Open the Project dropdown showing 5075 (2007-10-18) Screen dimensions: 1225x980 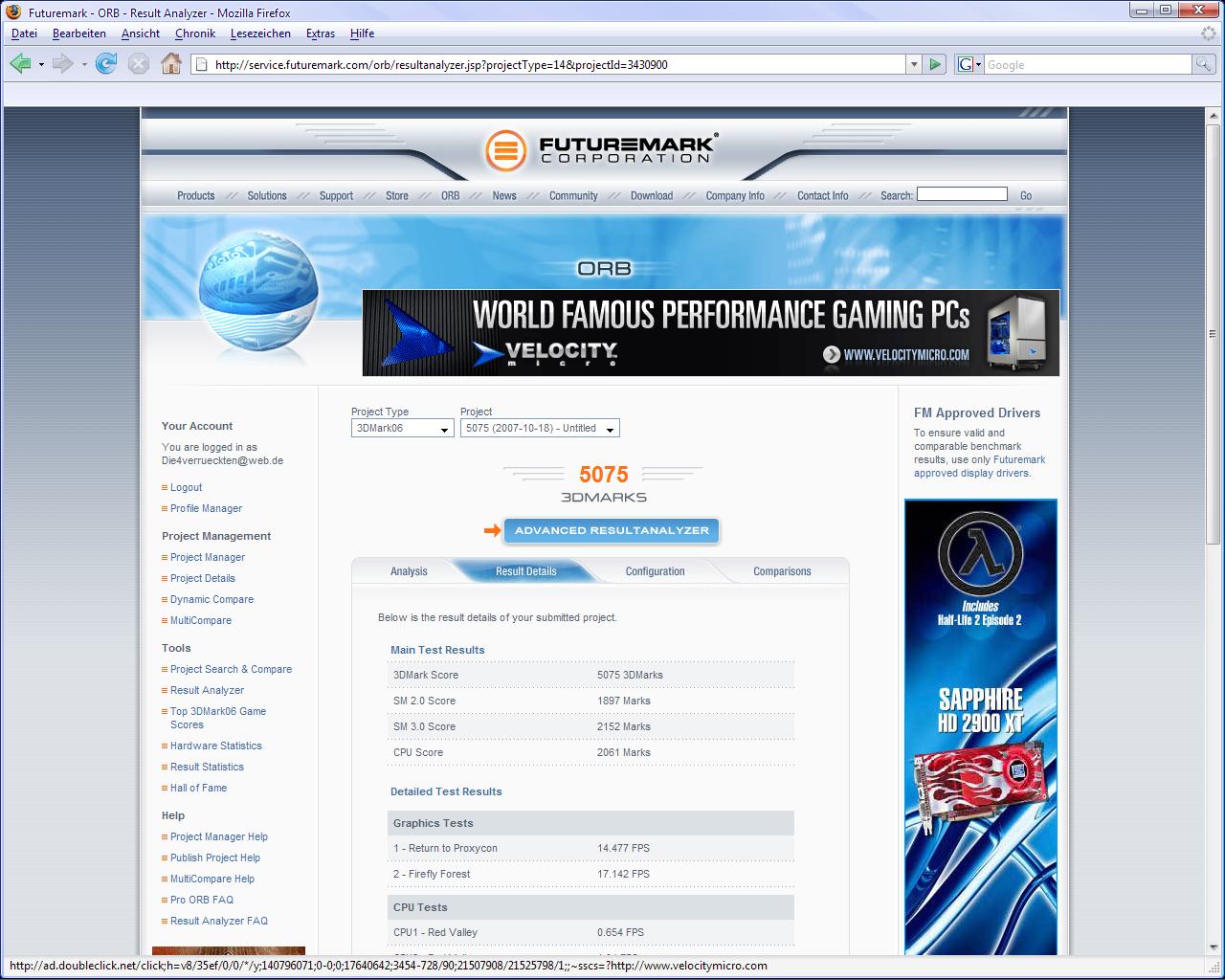tap(540, 428)
